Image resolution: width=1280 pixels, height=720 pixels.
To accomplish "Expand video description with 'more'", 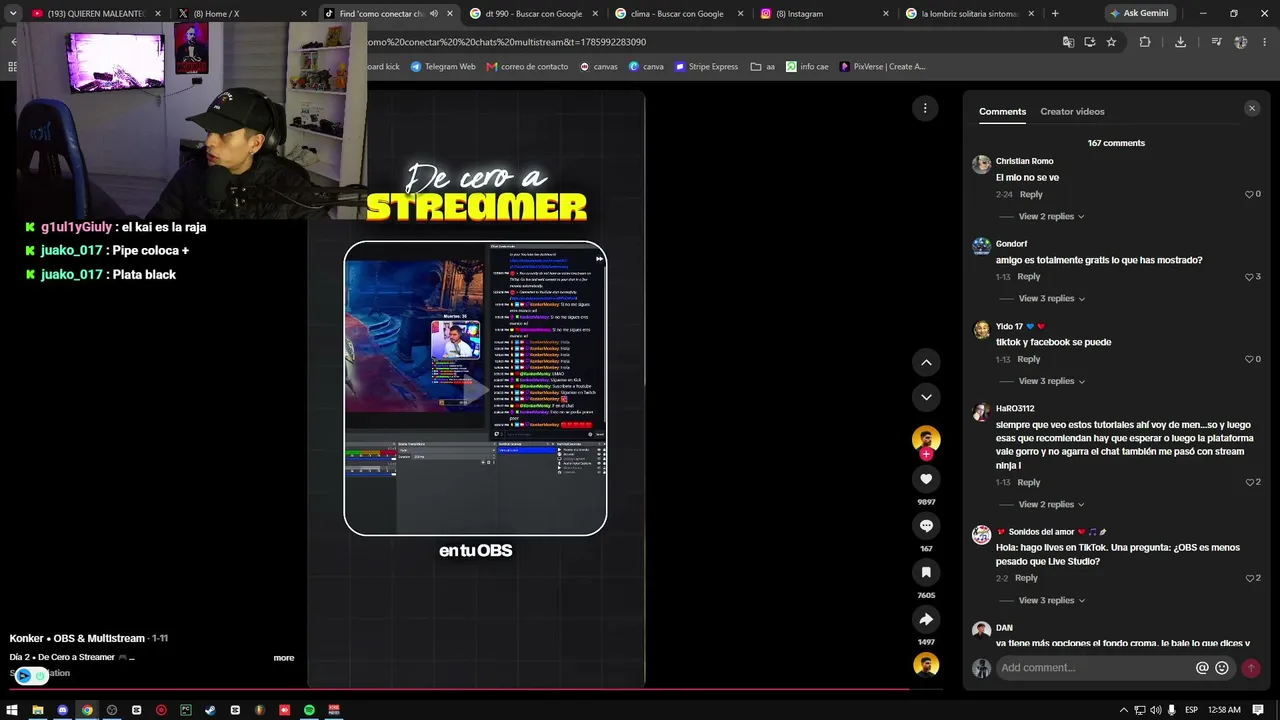I will click(x=284, y=658).
